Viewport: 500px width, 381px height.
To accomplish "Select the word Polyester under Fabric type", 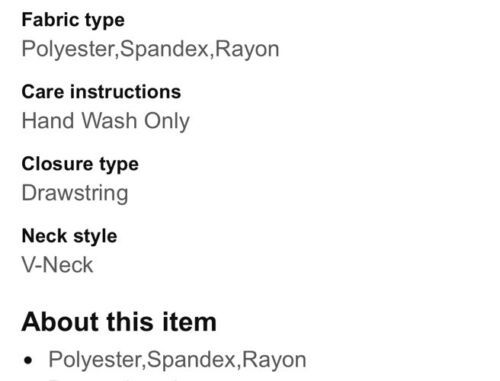I will (x=68, y=49).
